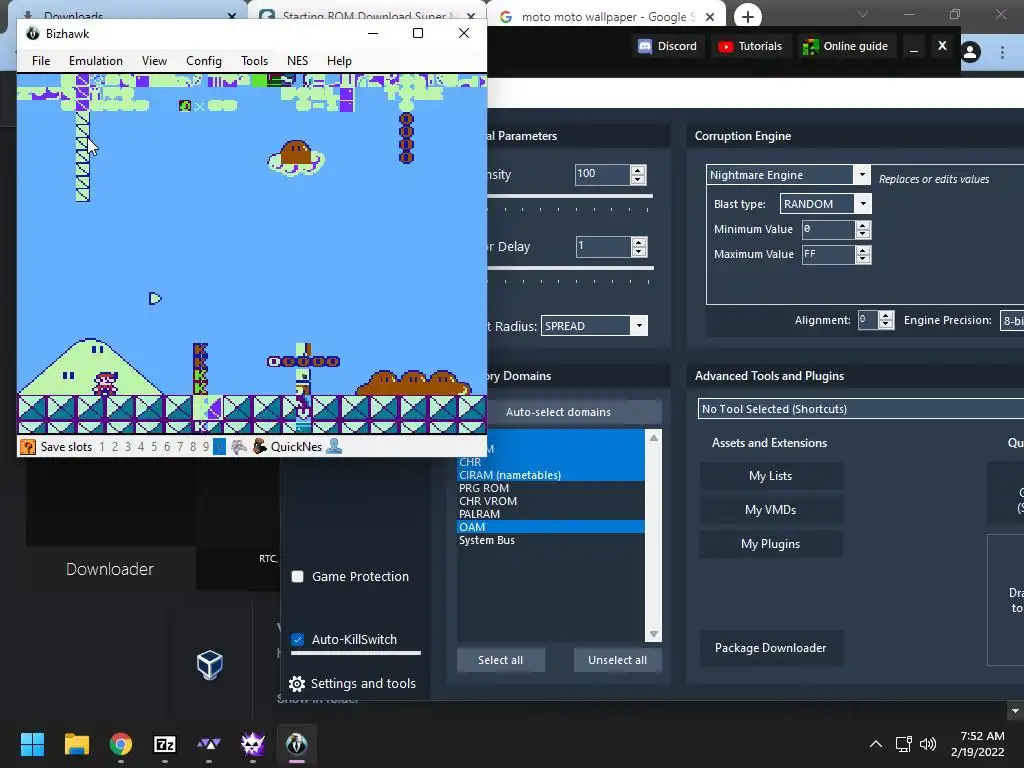1024x768 pixels.
Task: Show hidden system tray icons
Action: pos(876,744)
